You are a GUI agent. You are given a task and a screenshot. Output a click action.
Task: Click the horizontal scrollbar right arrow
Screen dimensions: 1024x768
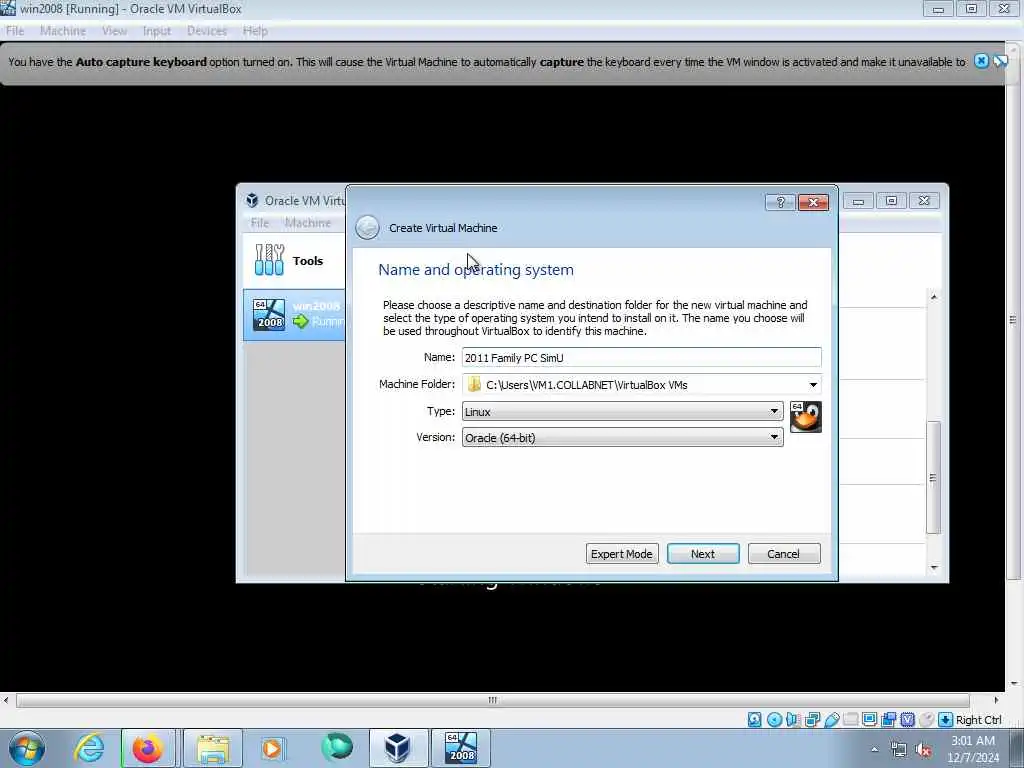pyautogui.click(x=996, y=700)
